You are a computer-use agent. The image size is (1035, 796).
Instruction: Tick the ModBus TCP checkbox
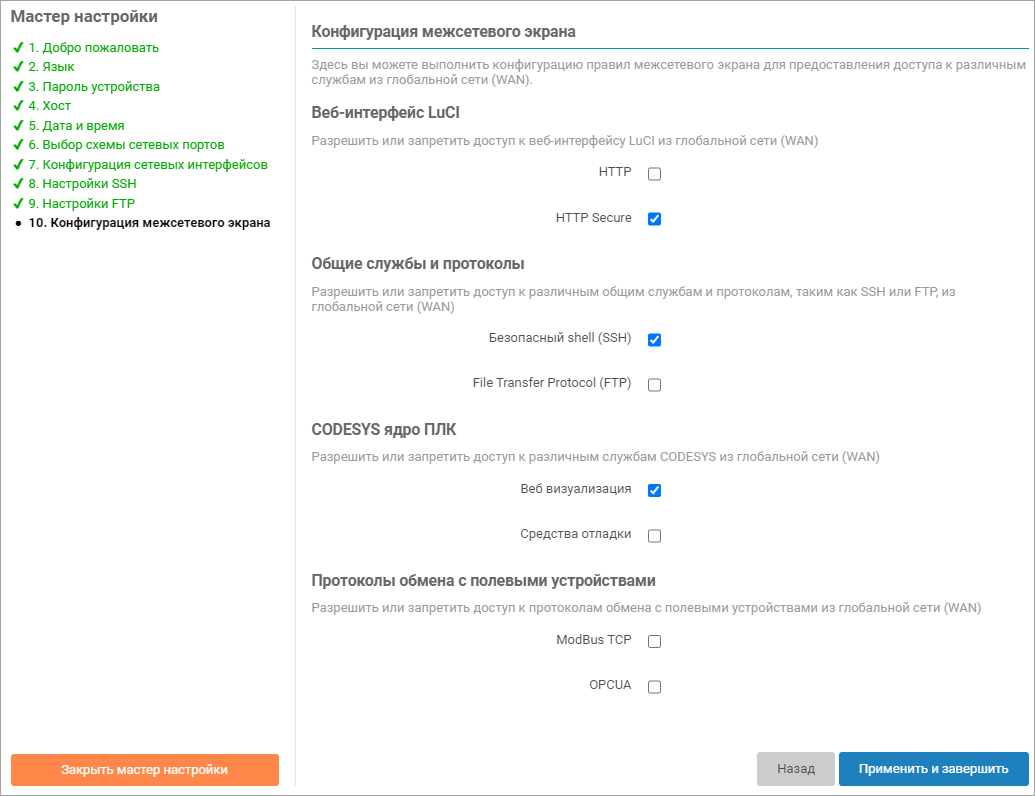pos(655,642)
